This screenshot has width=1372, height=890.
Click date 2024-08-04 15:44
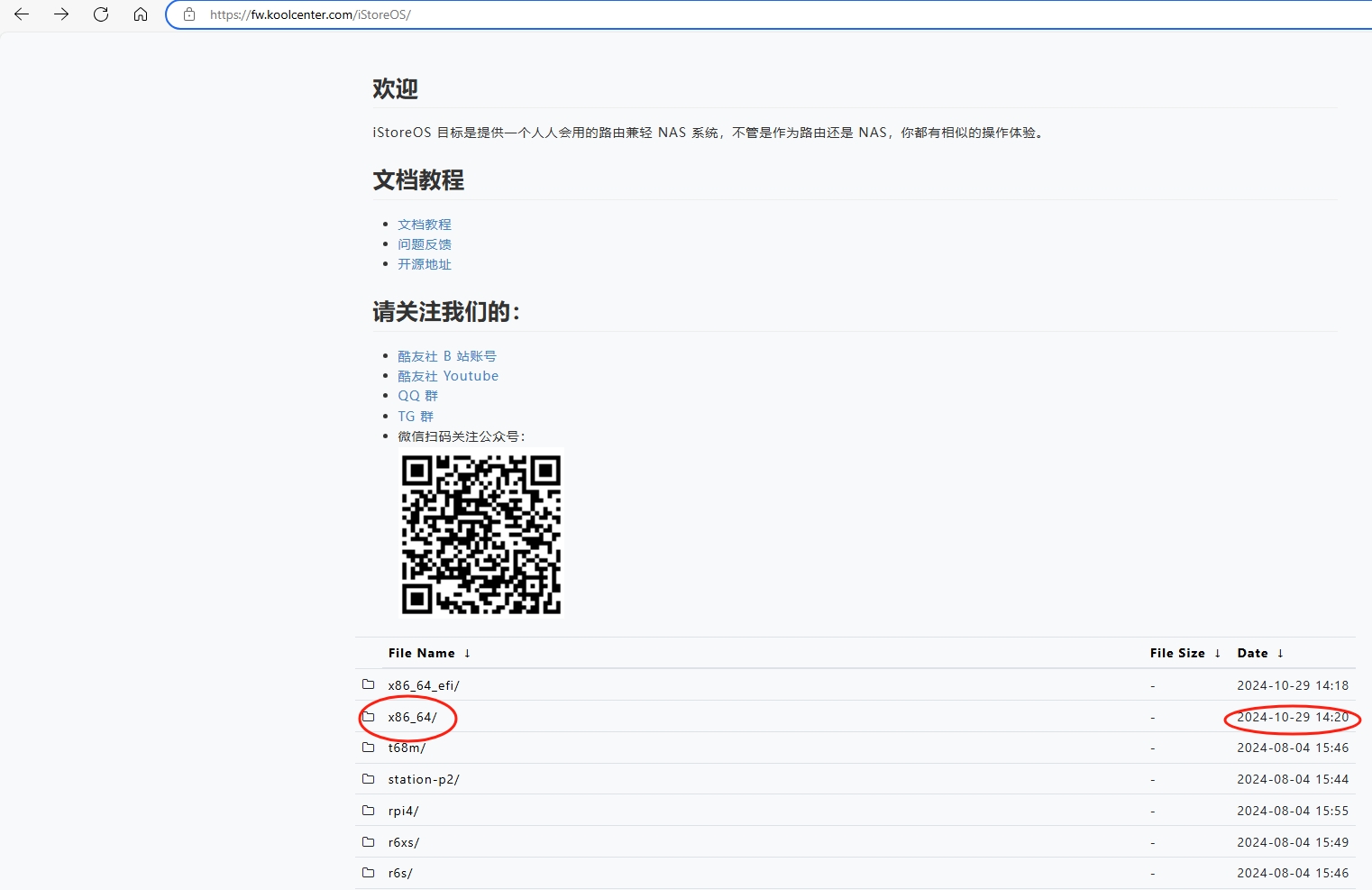tap(1293, 779)
